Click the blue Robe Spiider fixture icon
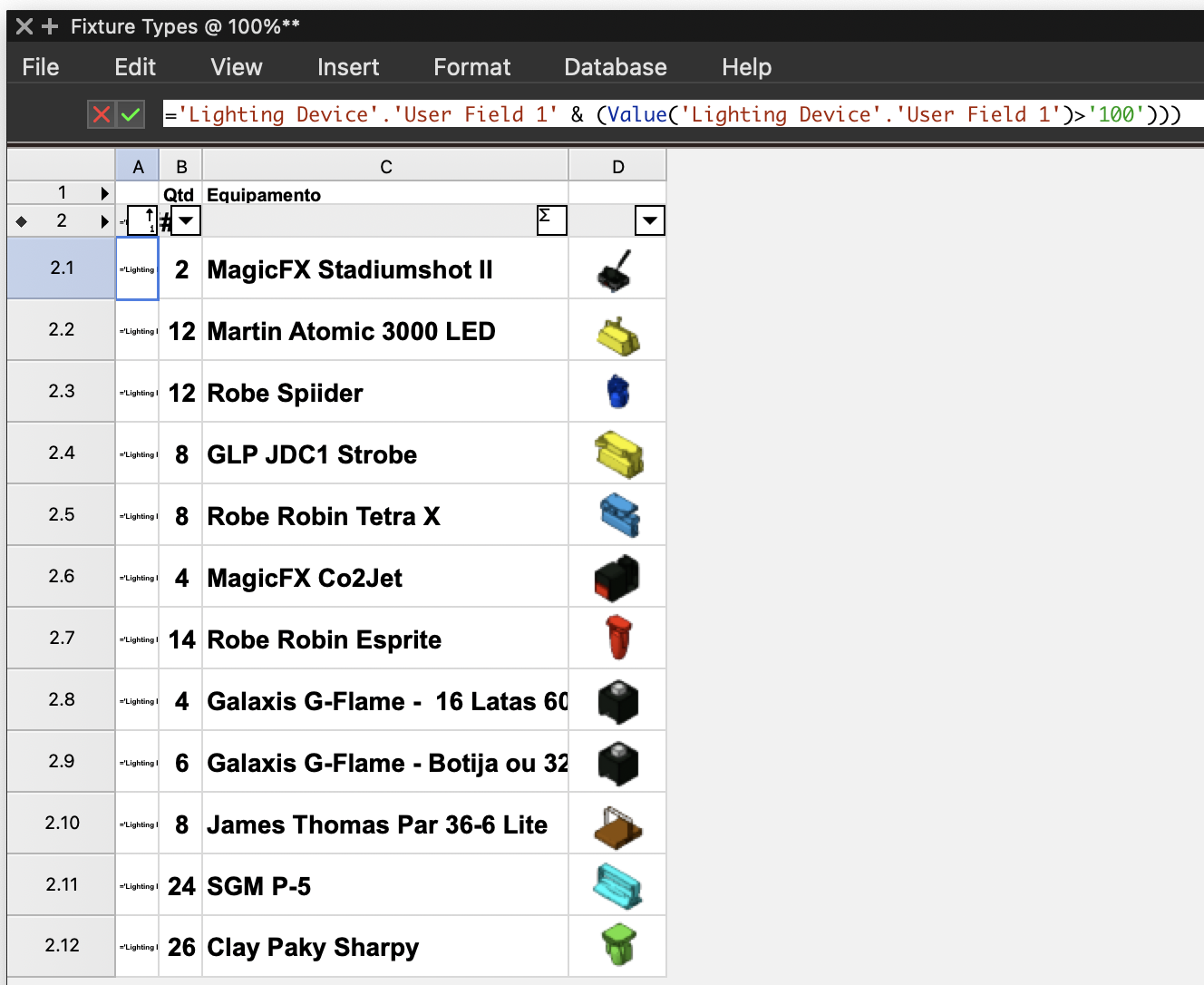 pyautogui.click(x=617, y=392)
